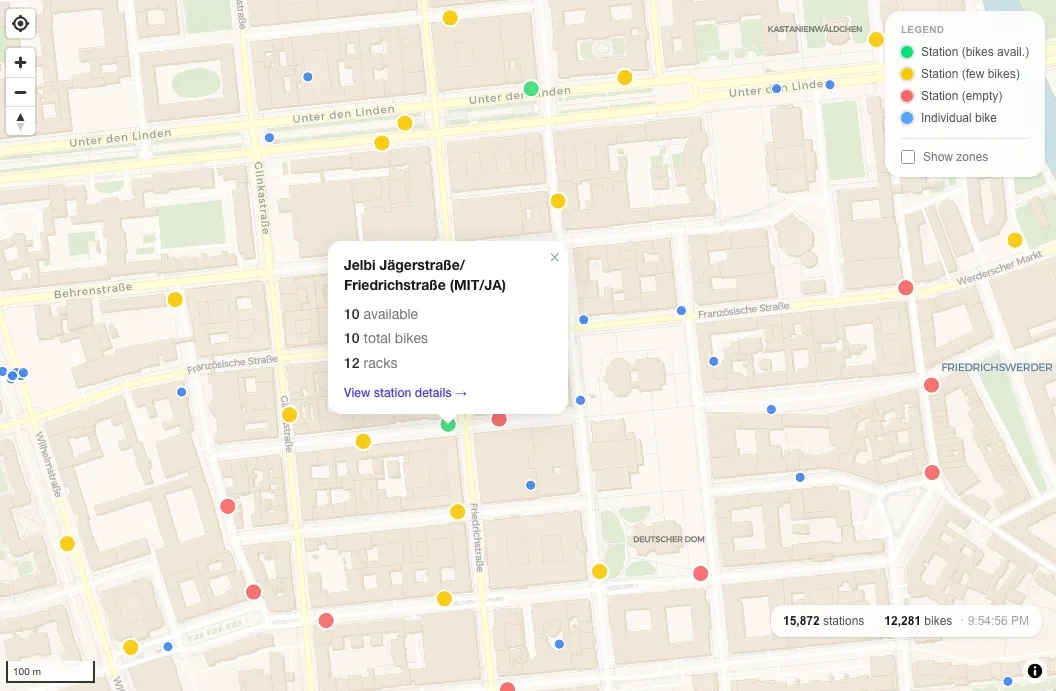Screen dimensions: 1056x691
Task: Zoom out with the minus button
Action: pos(20,92)
